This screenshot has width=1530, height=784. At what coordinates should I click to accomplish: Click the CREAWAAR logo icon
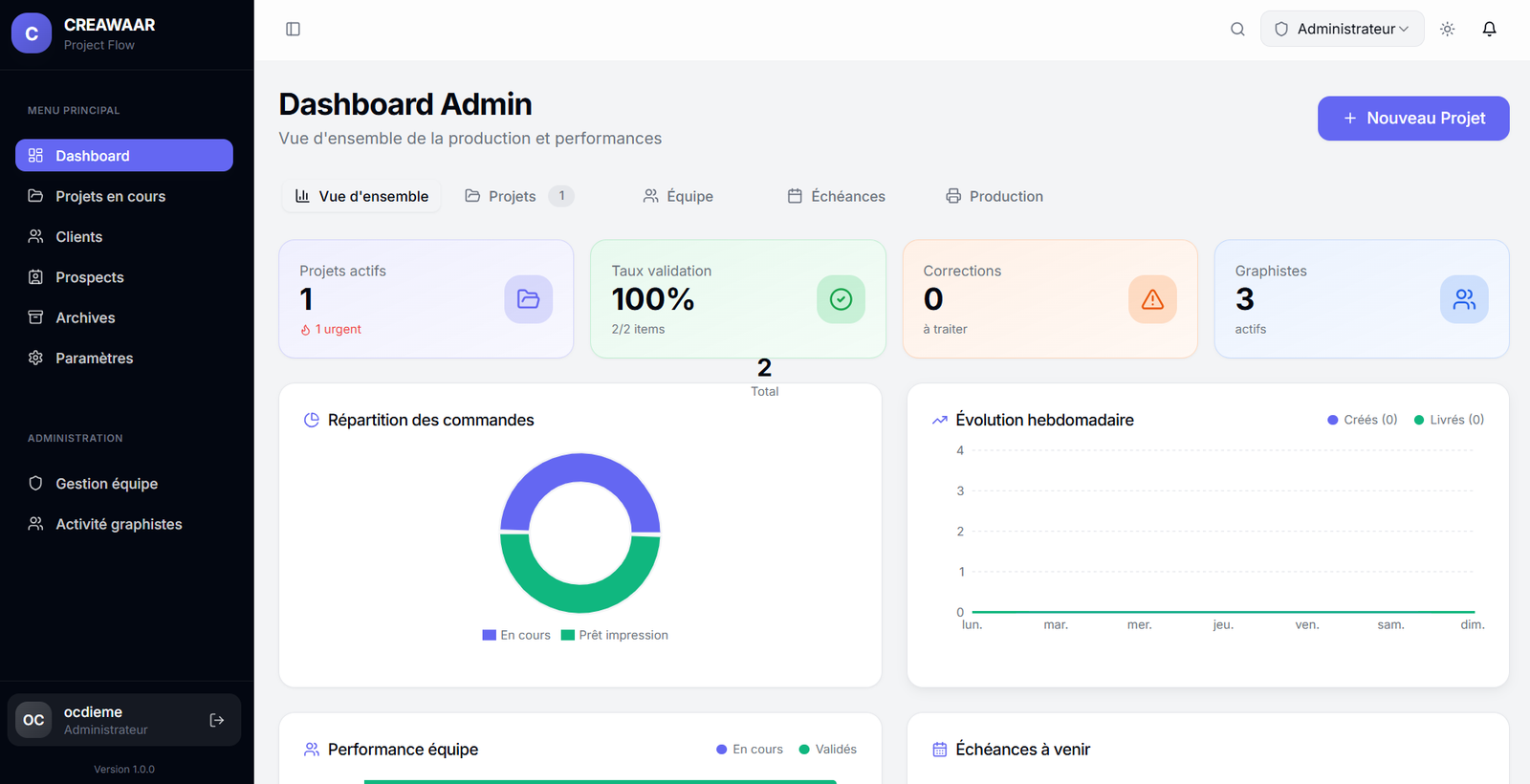point(32,33)
